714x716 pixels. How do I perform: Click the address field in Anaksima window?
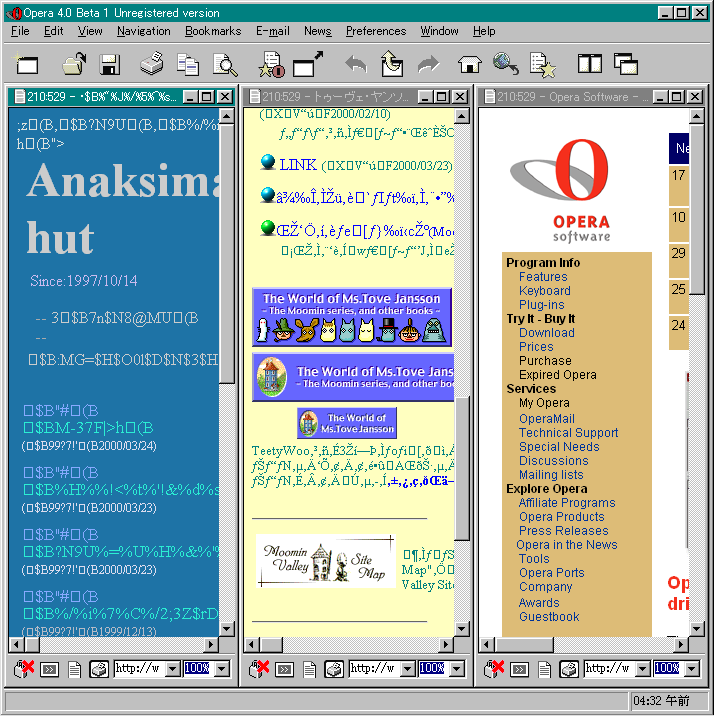point(140,669)
